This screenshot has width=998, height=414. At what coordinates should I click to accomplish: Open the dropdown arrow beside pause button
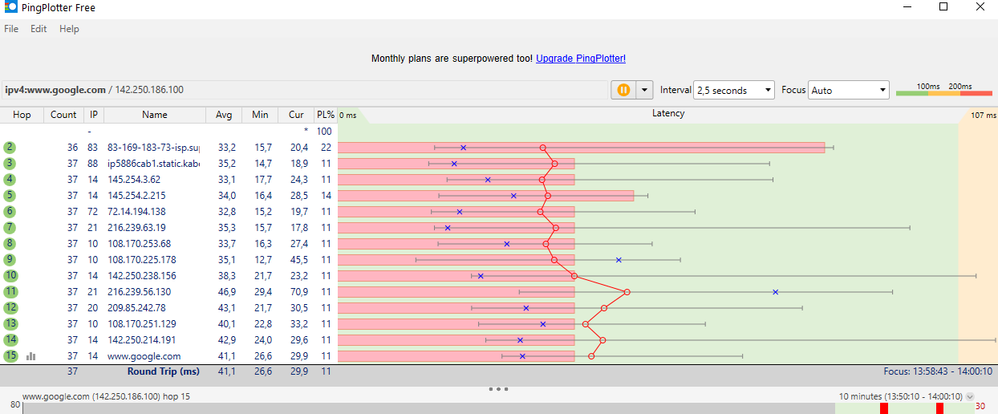(645, 90)
